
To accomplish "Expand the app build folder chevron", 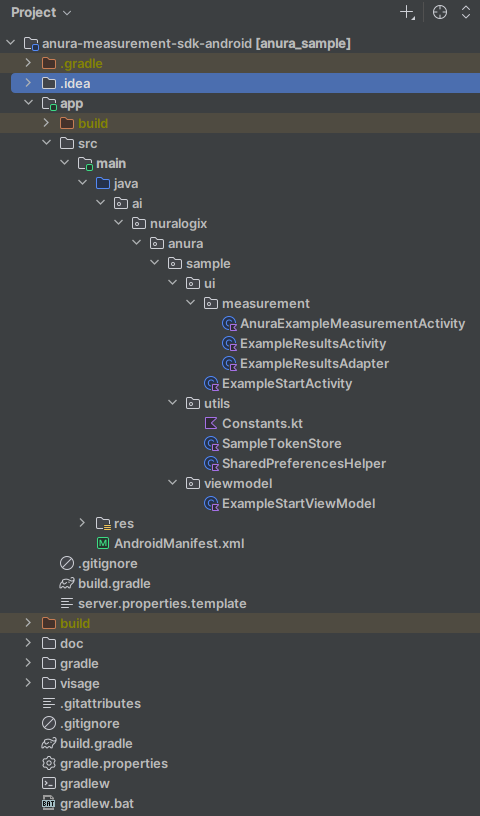I will [46, 123].
